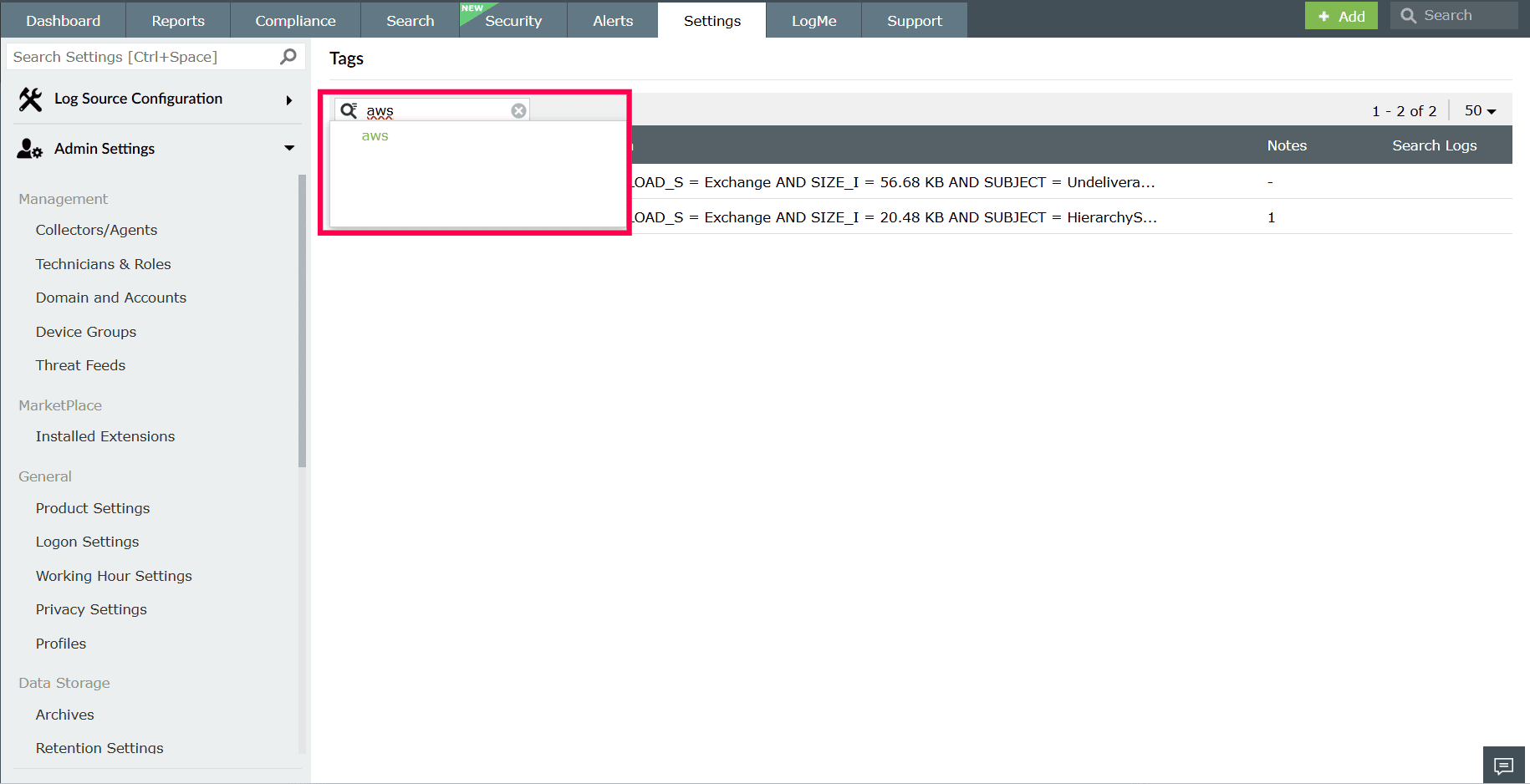The height and width of the screenshot is (784, 1530).
Task: Open Collectors/Agents settings
Action: click(96, 230)
